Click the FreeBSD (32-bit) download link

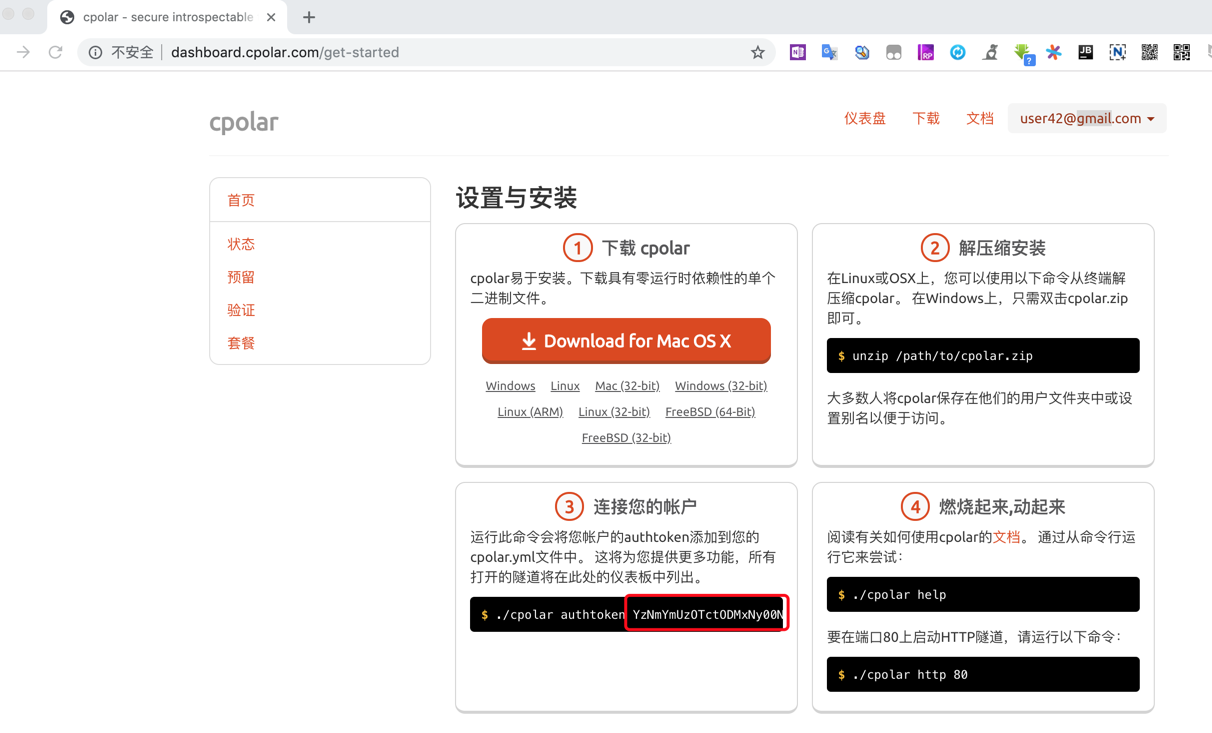pyautogui.click(x=626, y=438)
